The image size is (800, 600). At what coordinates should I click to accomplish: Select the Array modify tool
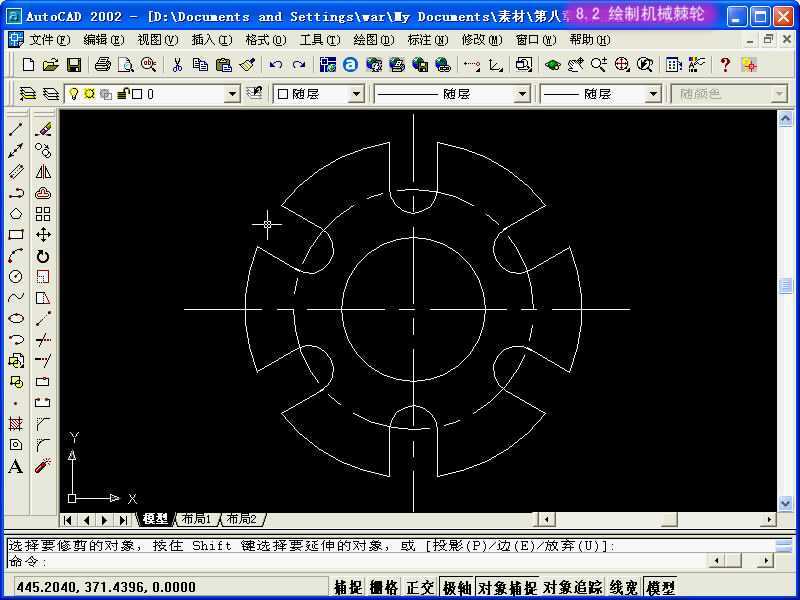tap(43, 214)
